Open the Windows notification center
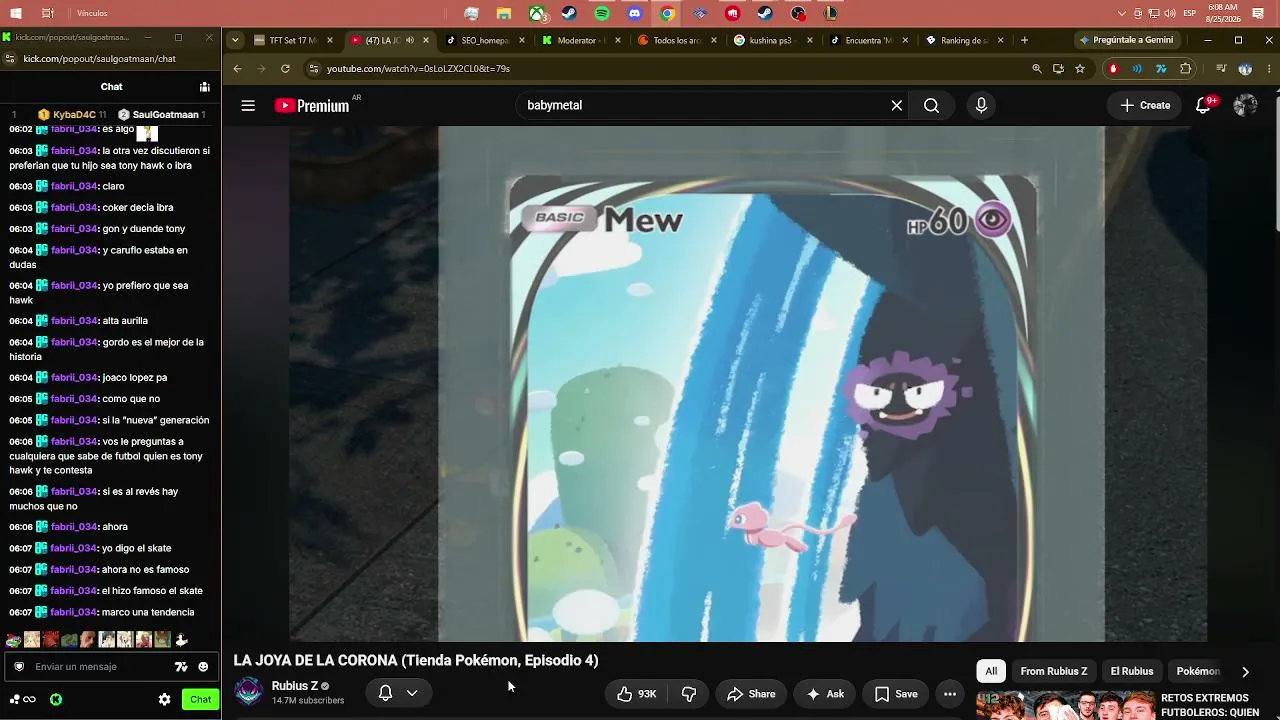 1258,13
